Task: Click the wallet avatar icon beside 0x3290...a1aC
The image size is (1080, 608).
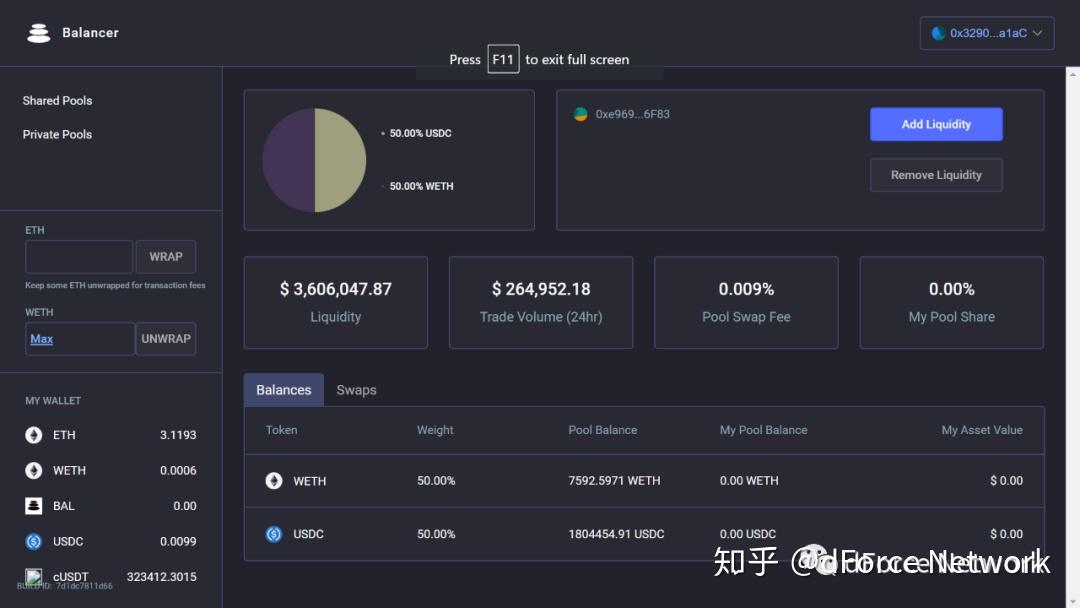Action: (937, 33)
